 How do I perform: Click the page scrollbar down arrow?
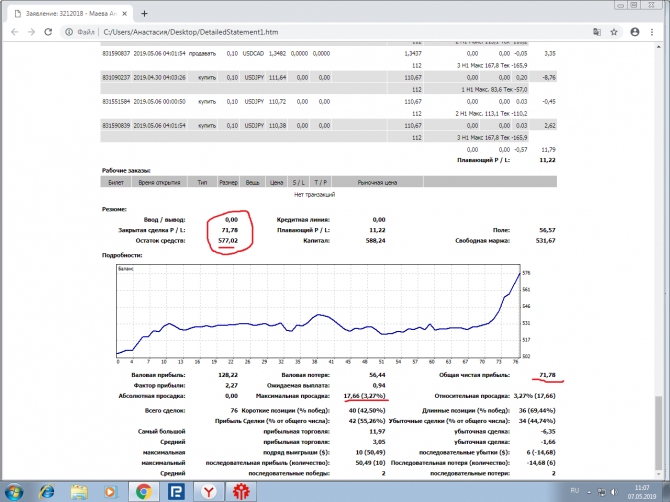tap(658, 474)
